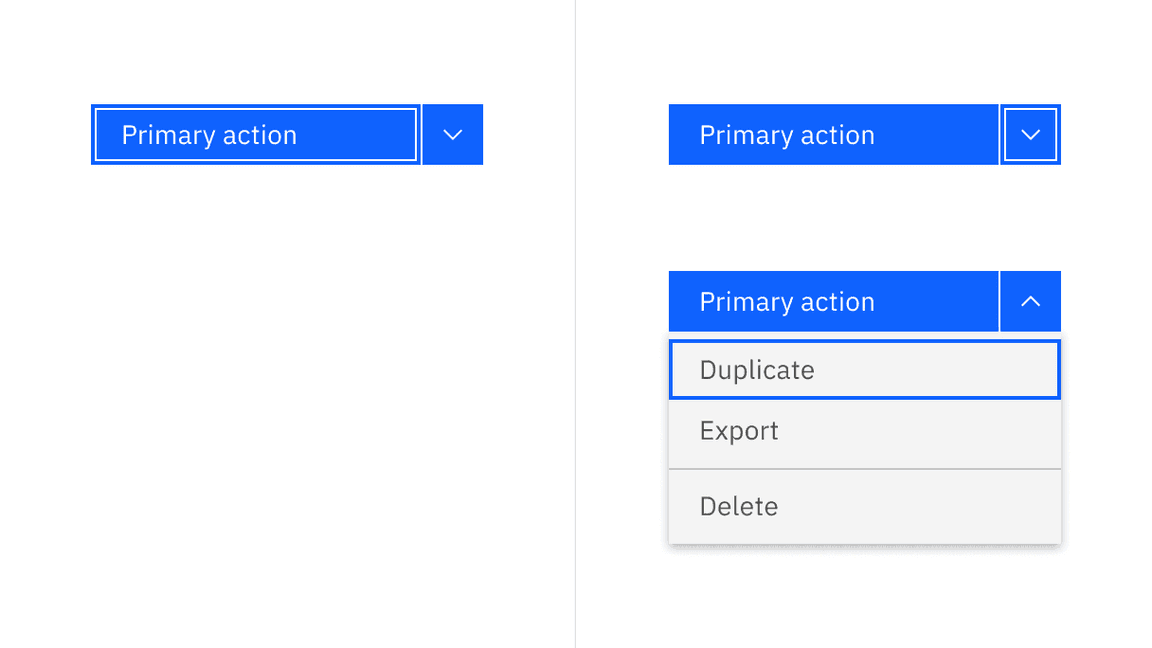Tap the arrow icon next to the left Primary action label
This screenshot has width=1152, height=648.
452,134
